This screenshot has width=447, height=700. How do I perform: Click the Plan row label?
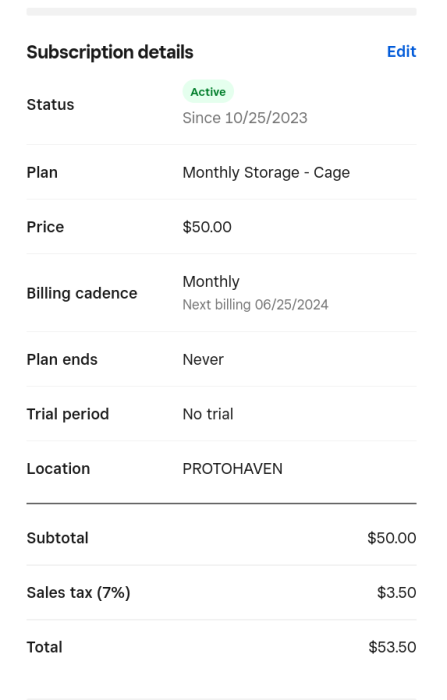click(x=42, y=172)
